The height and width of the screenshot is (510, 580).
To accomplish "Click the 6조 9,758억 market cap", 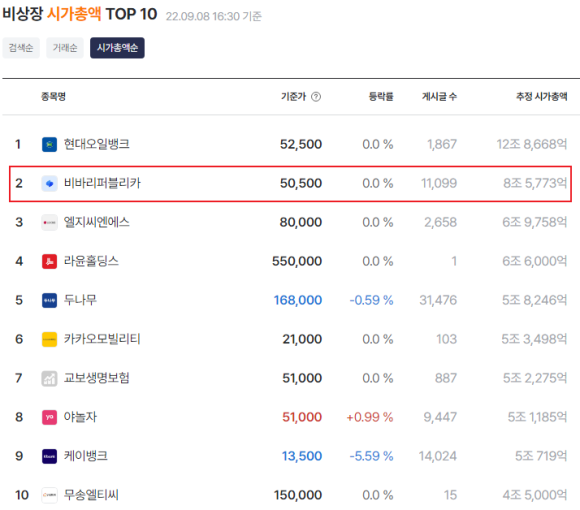I will click(x=535, y=222).
